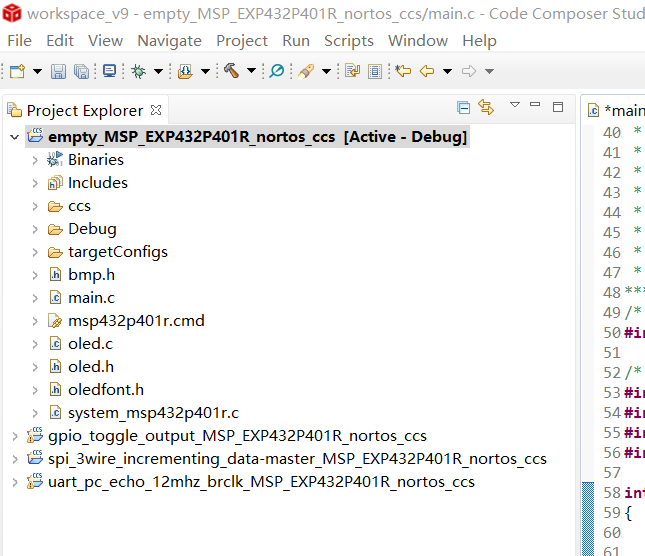The image size is (645, 556).
Task: Select oledfont.h in the project tree
Action: [x=106, y=390]
